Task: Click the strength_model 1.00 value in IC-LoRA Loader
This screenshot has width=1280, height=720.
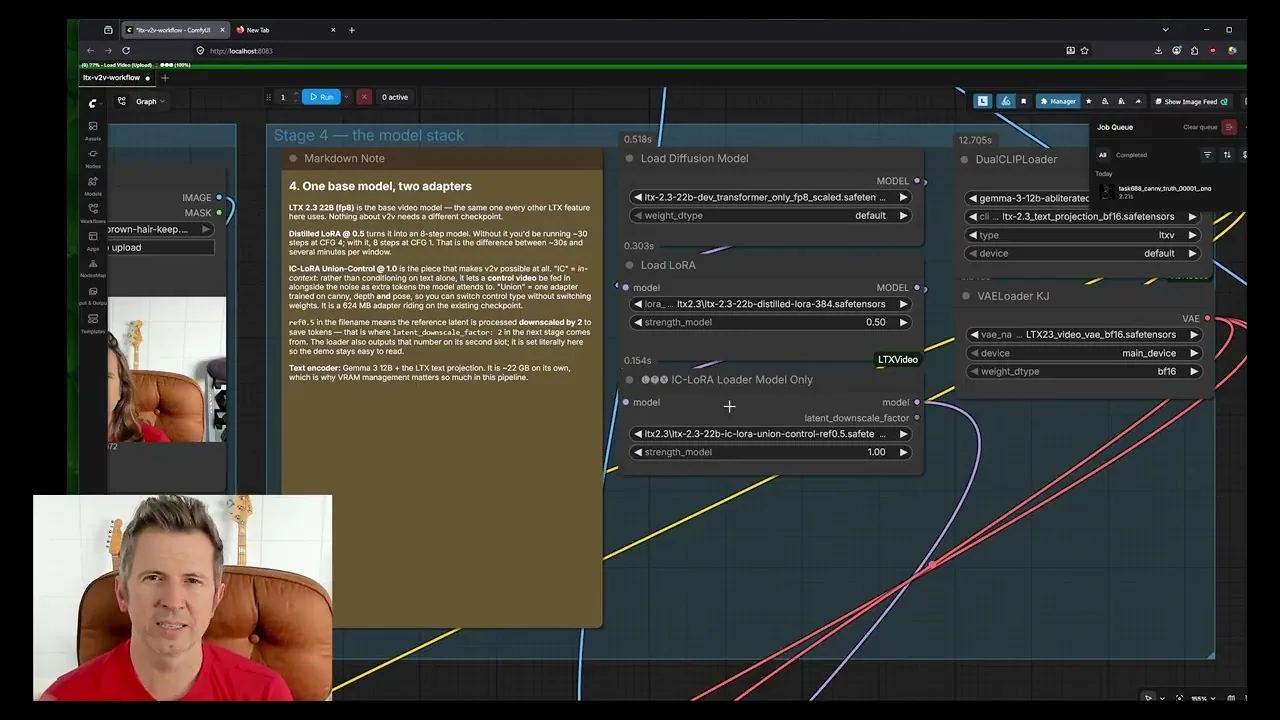Action: click(x=876, y=452)
